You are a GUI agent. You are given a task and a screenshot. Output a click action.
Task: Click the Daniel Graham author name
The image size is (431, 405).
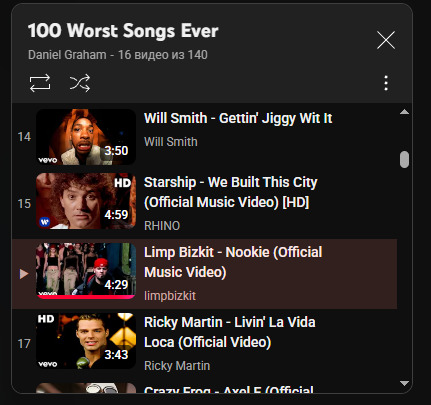[67, 55]
